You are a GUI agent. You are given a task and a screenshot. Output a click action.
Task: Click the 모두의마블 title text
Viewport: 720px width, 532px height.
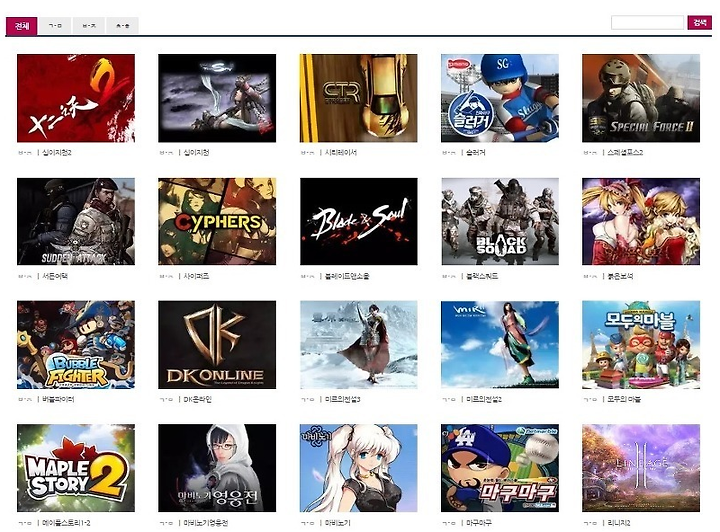pos(624,399)
